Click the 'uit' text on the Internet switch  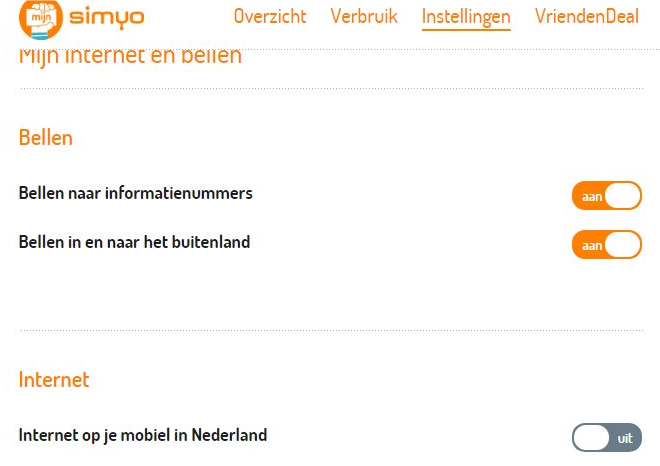[625, 438]
